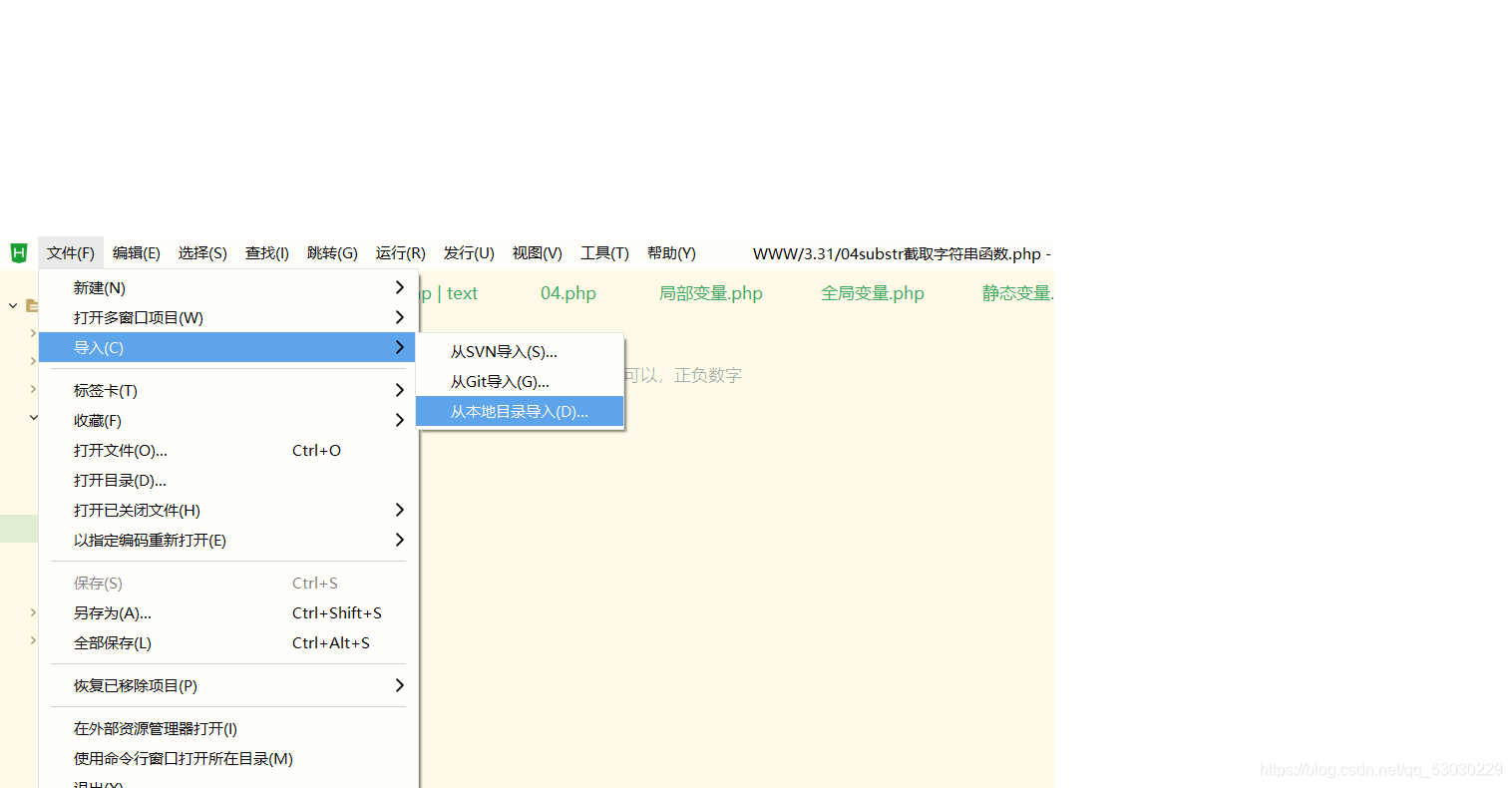This screenshot has height=788, width=1512.
Task: Click the project folder icon in the sidebar
Action: 32,305
